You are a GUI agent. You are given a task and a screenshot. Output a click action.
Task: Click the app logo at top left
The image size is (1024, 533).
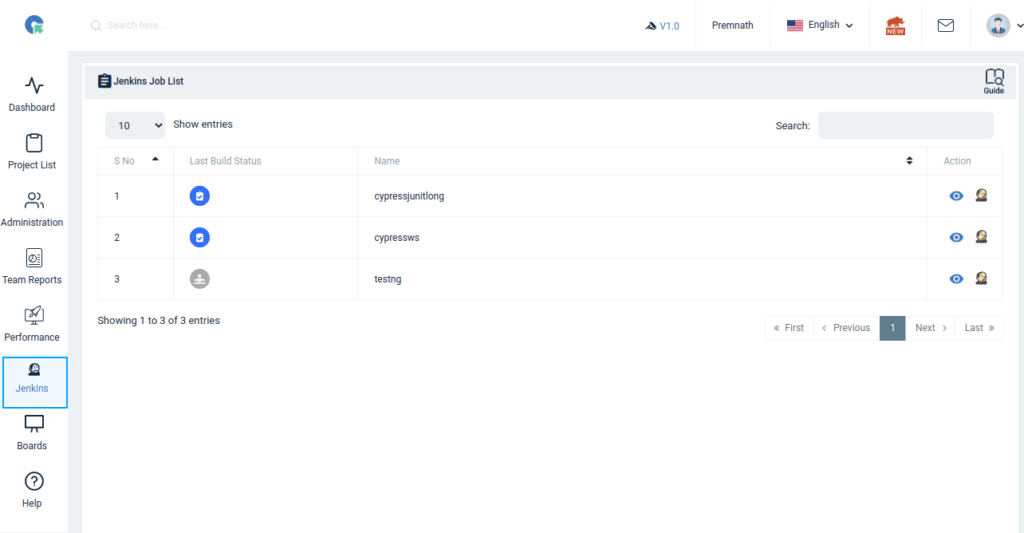pyautogui.click(x=34, y=25)
